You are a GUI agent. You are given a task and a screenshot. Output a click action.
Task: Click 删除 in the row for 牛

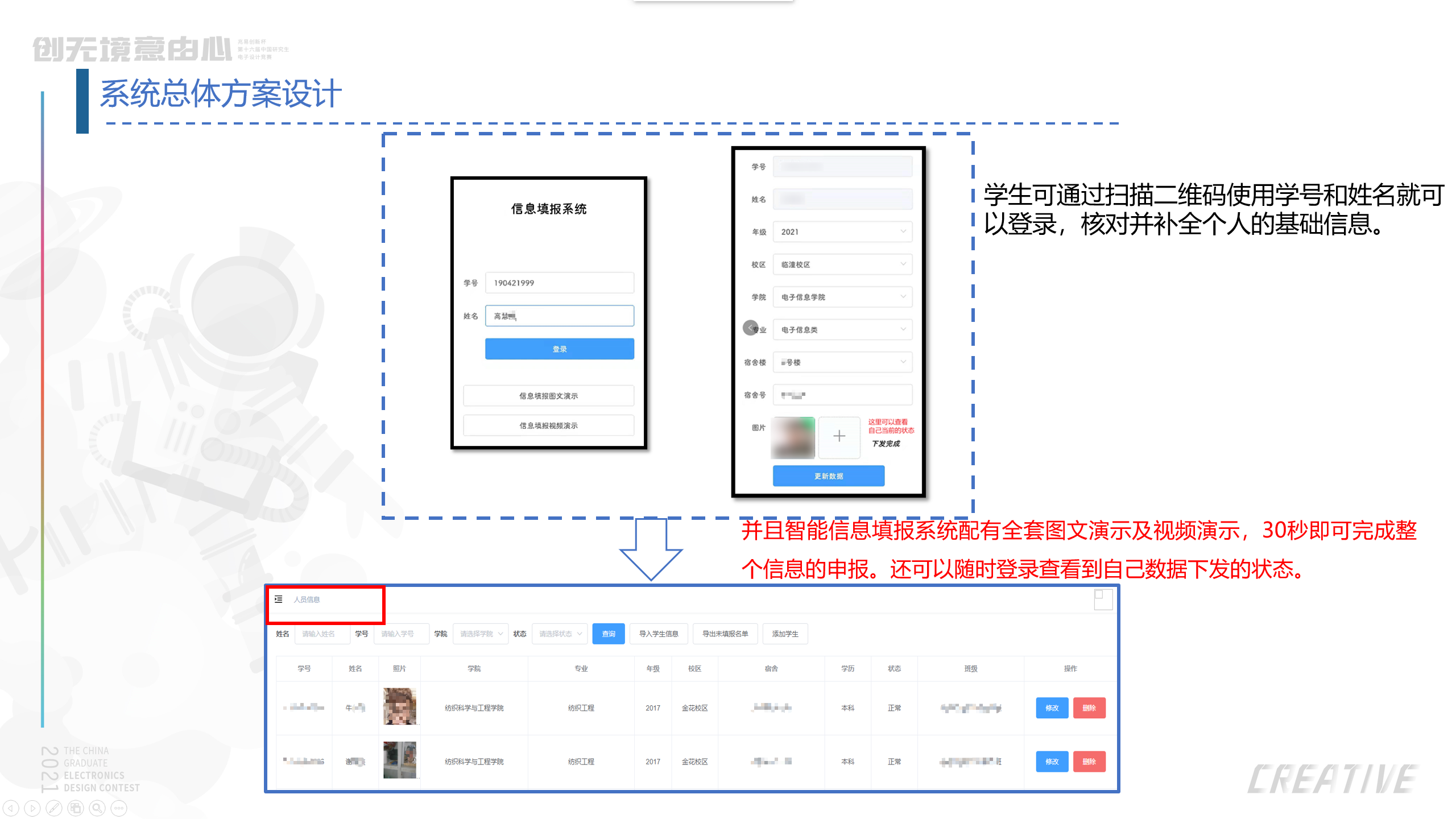1089,708
